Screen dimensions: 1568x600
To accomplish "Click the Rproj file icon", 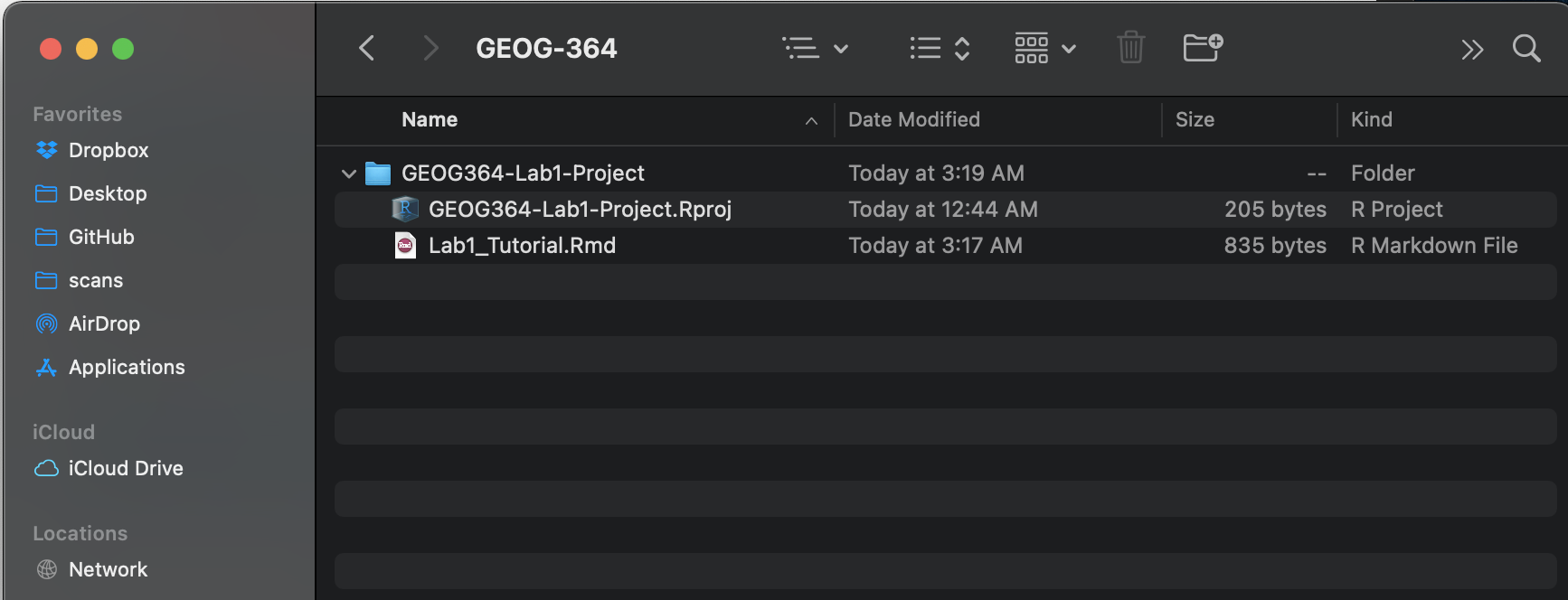I will (405, 210).
